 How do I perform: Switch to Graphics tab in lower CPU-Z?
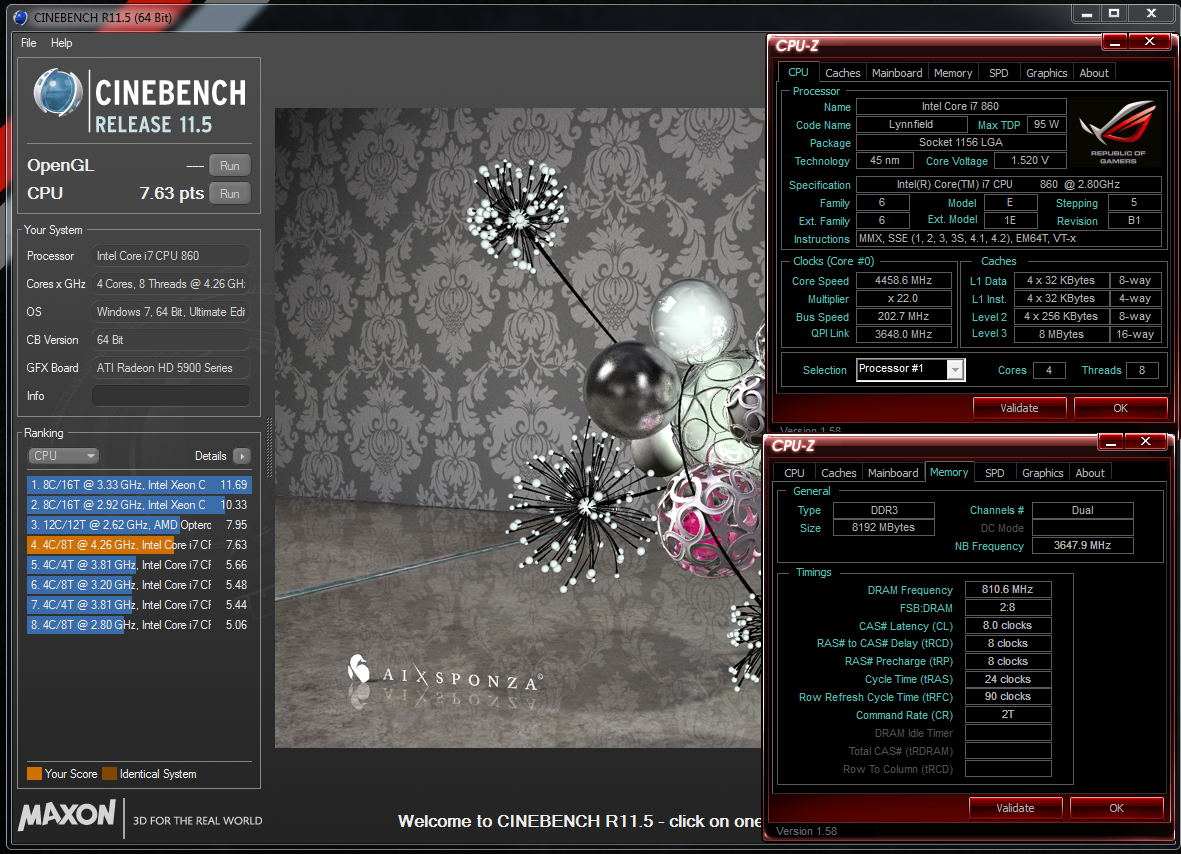(1042, 473)
